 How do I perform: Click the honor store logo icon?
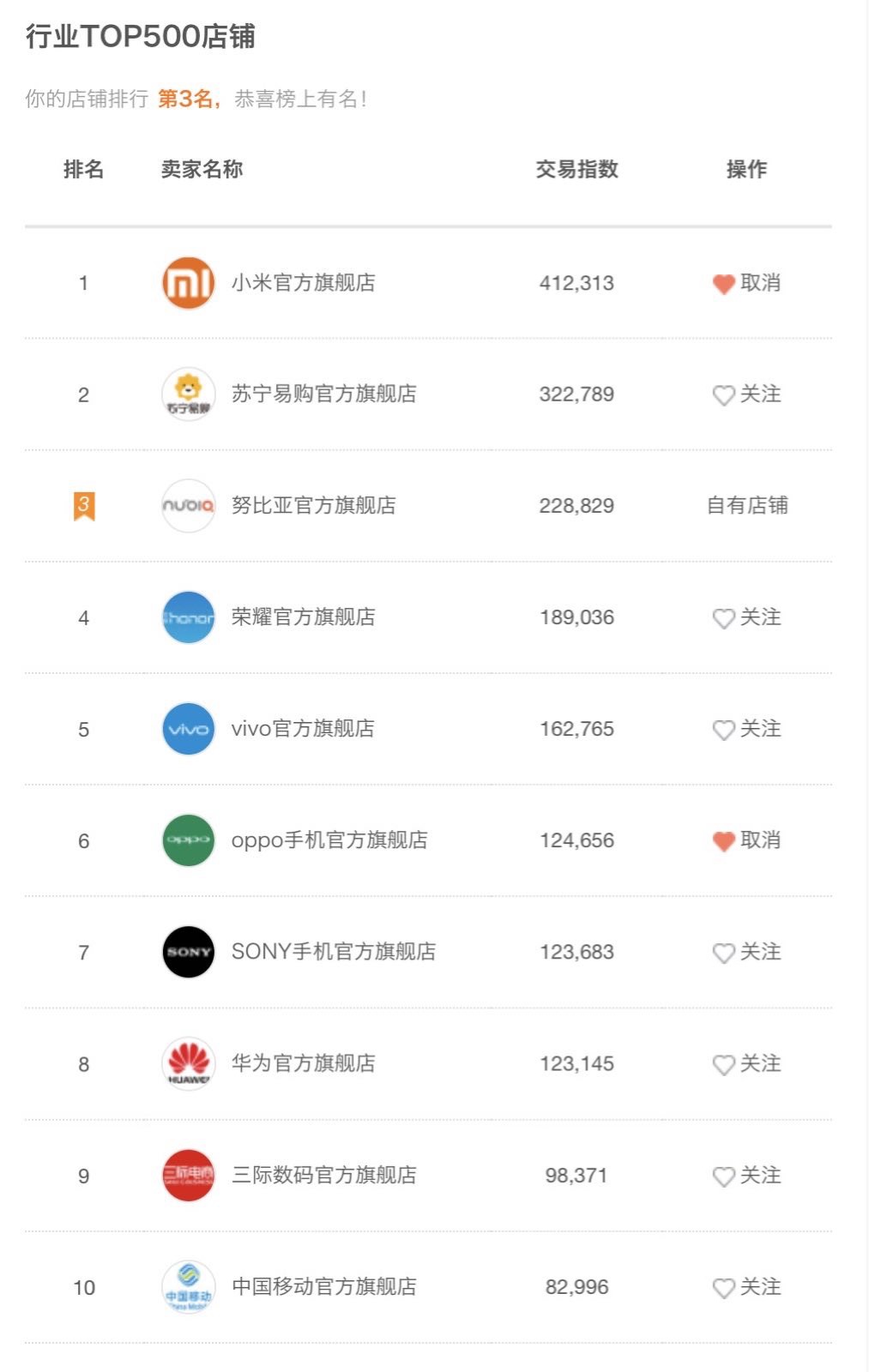coord(188,617)
